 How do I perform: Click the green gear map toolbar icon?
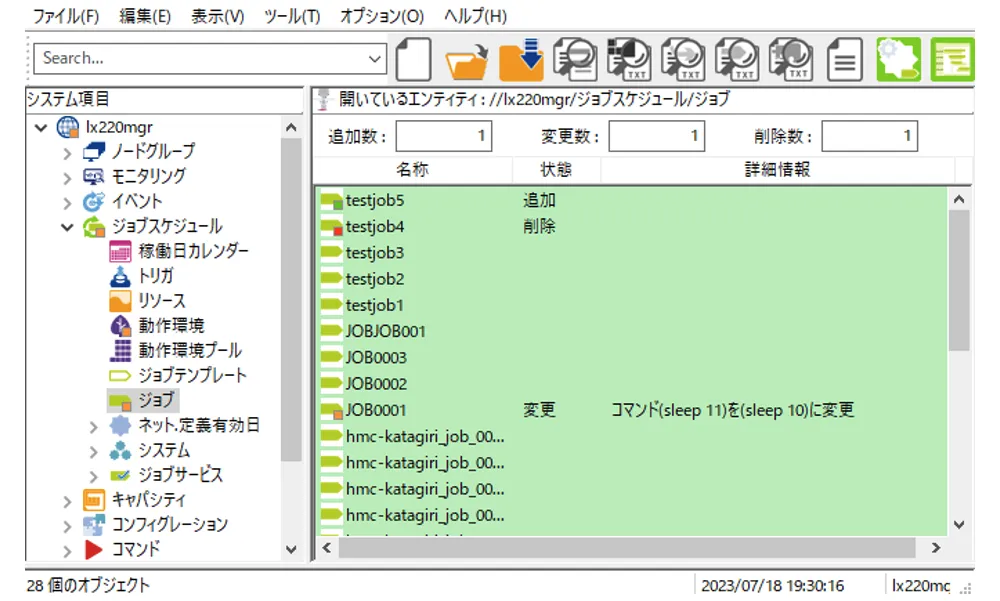click(898, 59)
